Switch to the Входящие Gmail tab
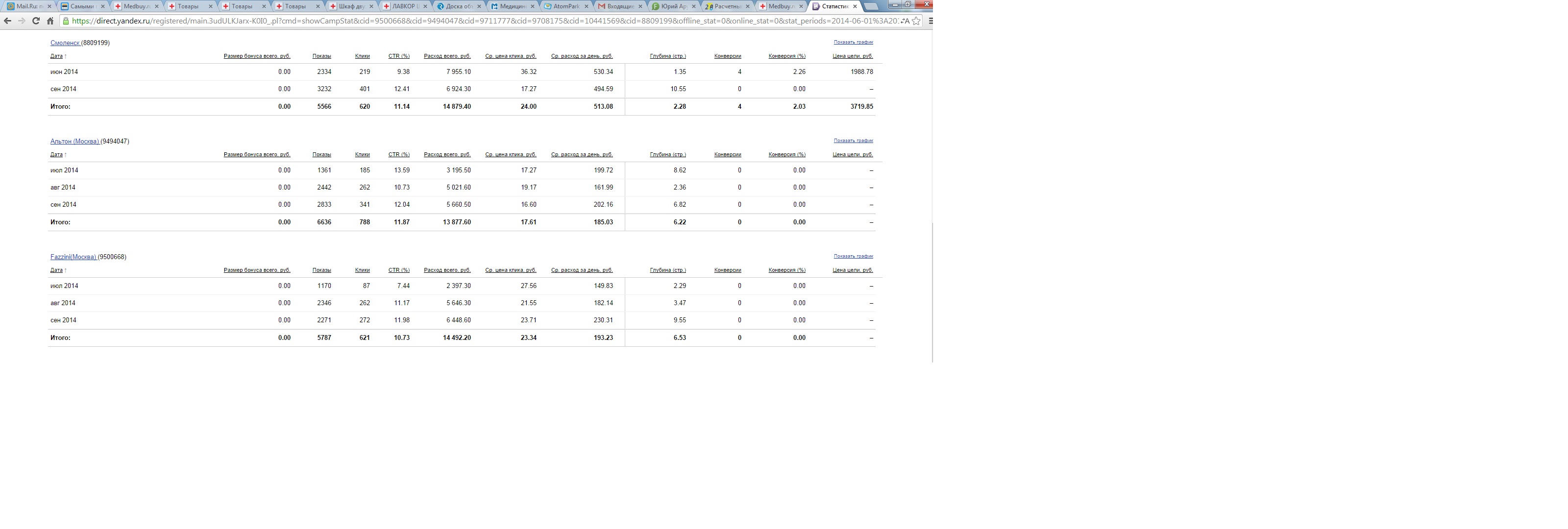The height and width of the screenshot is (529, 1568). (620, 6)
